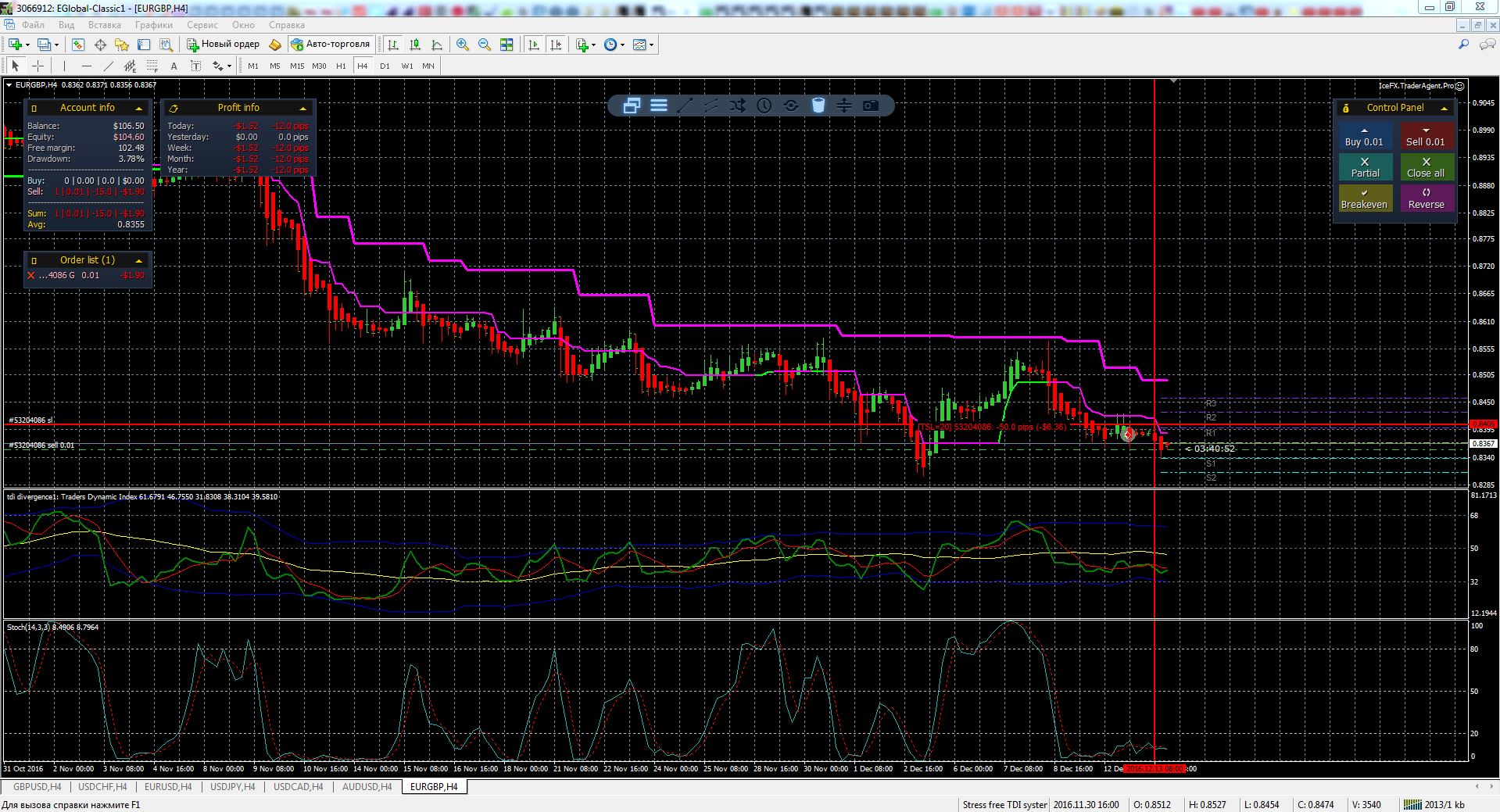This screenshot has width=1500, height=812.
Task: Collapse the Control Panel widget
Action: click(x=1444, y=108)
